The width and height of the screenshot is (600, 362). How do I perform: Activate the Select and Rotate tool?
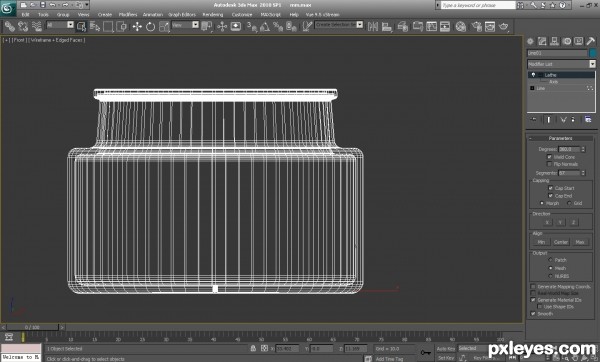coord(150,26)
